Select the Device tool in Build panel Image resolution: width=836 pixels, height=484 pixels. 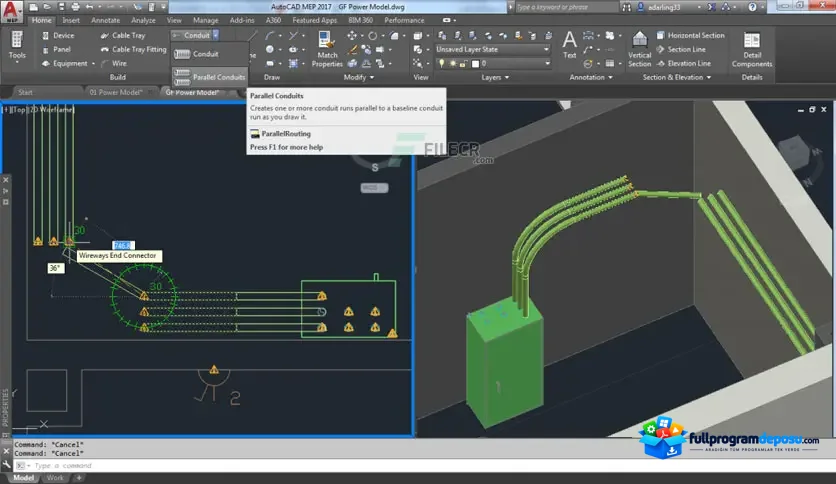(x=58, y=35)
